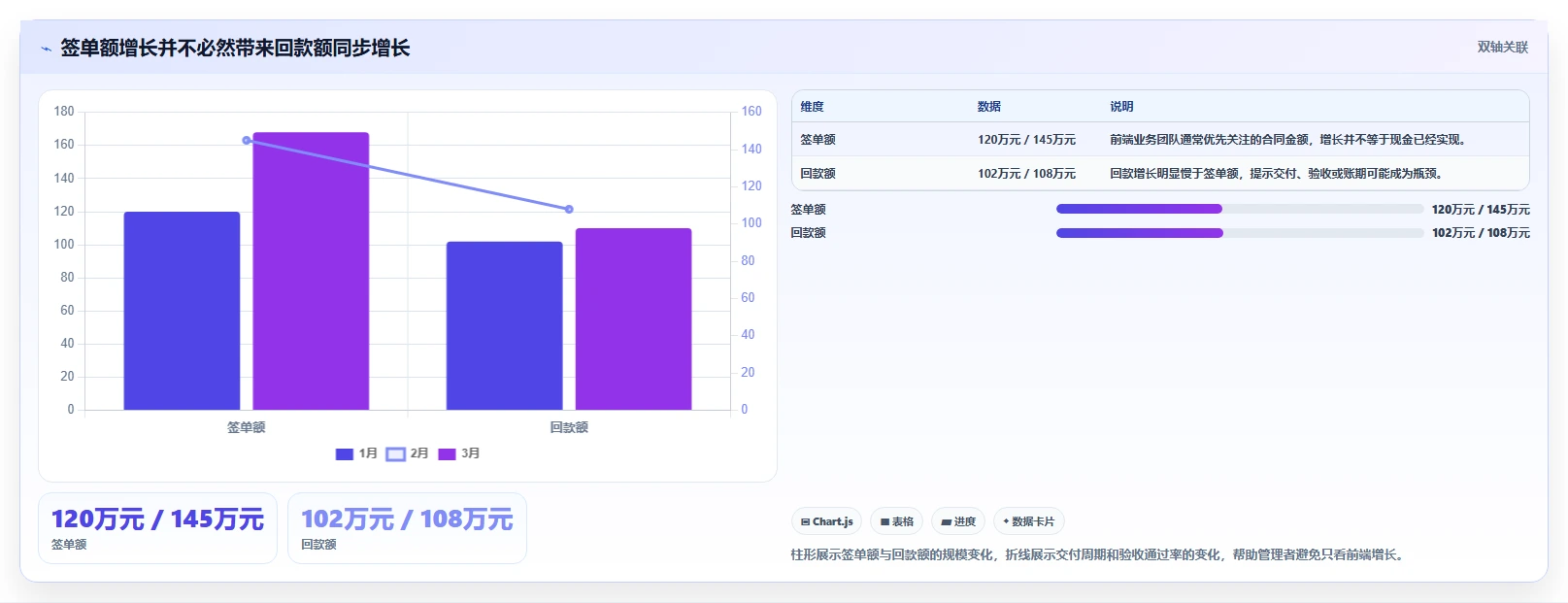Click the 数据 table column header

(989, 107)
